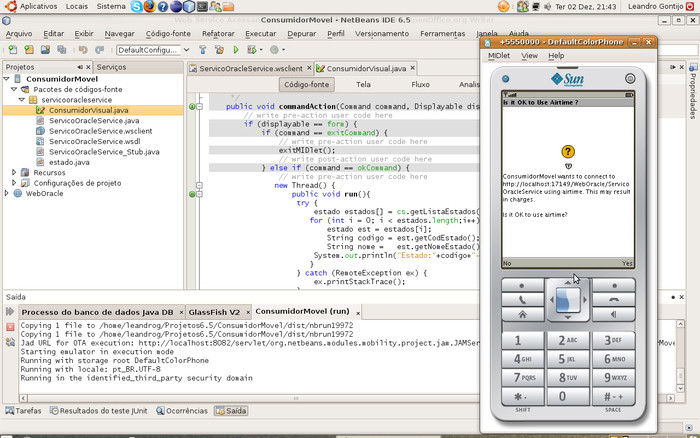Collapse the servicooracleservice package node
The width and height of the screenshot is (700, 438).
[x=22, y=99]
